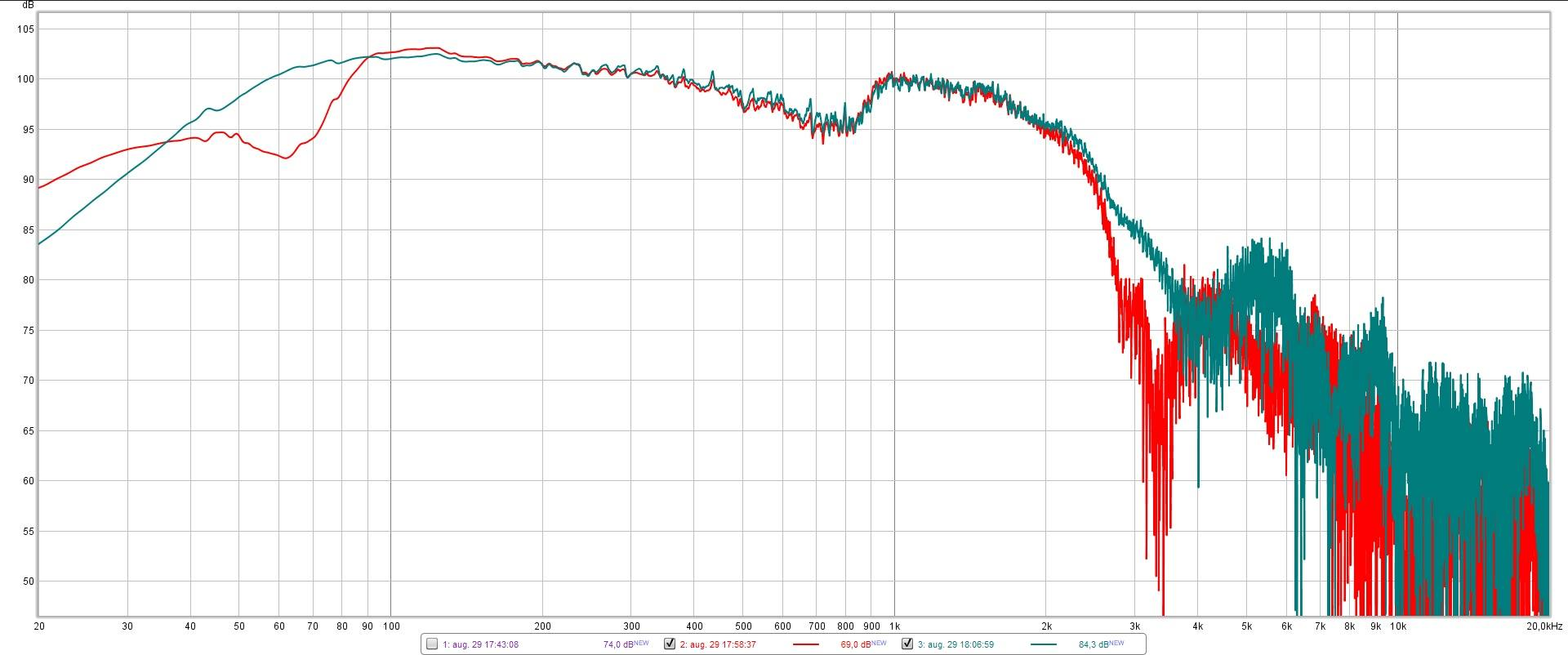This screenshot has width=1568, height=655.
Task: Click the 50 label on the dB axis
Action: click(29, 581)
